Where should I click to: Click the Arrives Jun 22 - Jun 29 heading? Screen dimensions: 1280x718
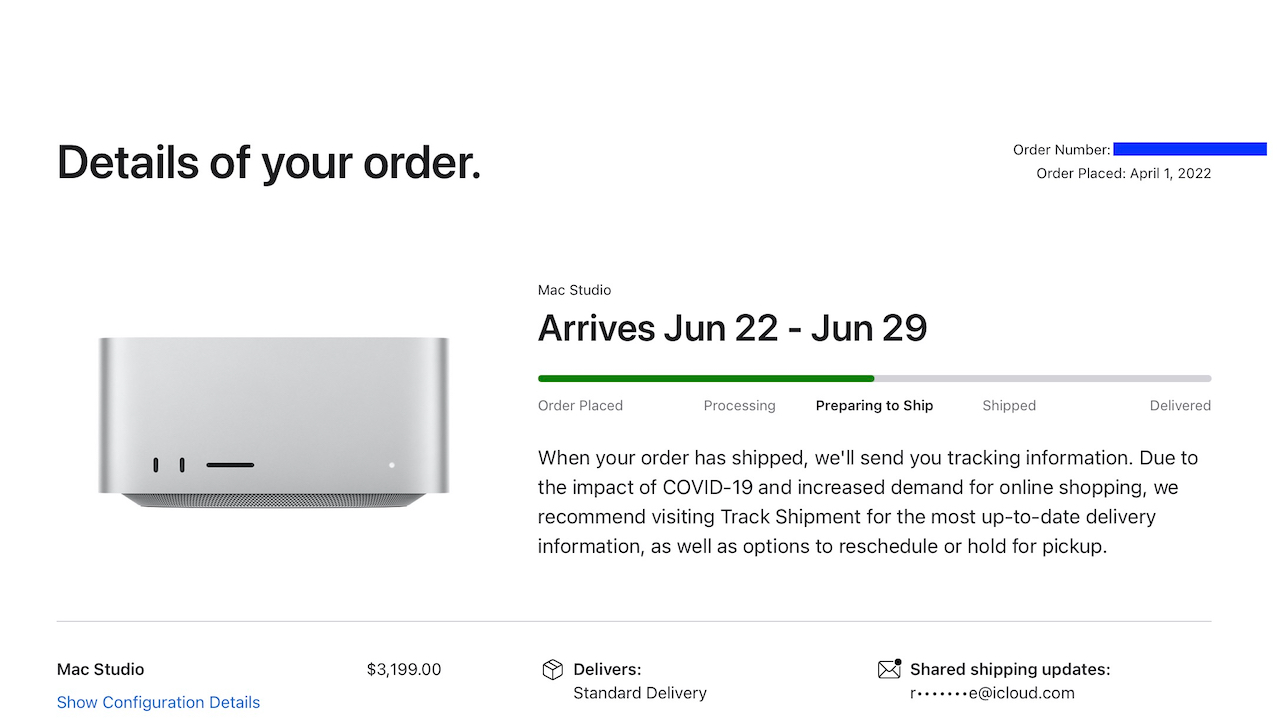732,328
